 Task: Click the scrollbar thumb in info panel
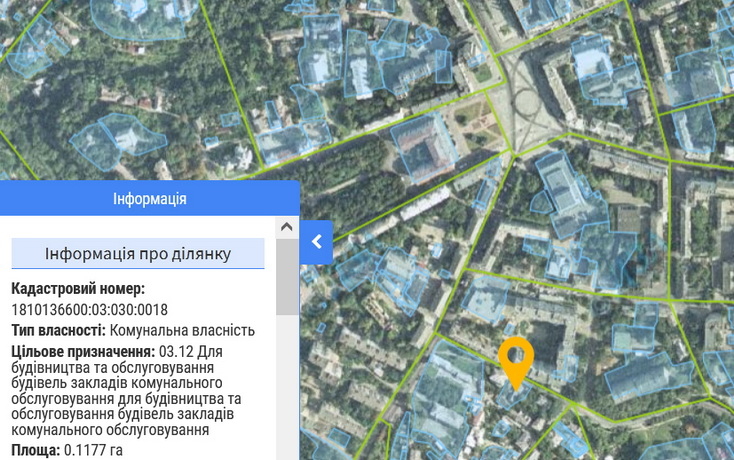pos(287,277)
